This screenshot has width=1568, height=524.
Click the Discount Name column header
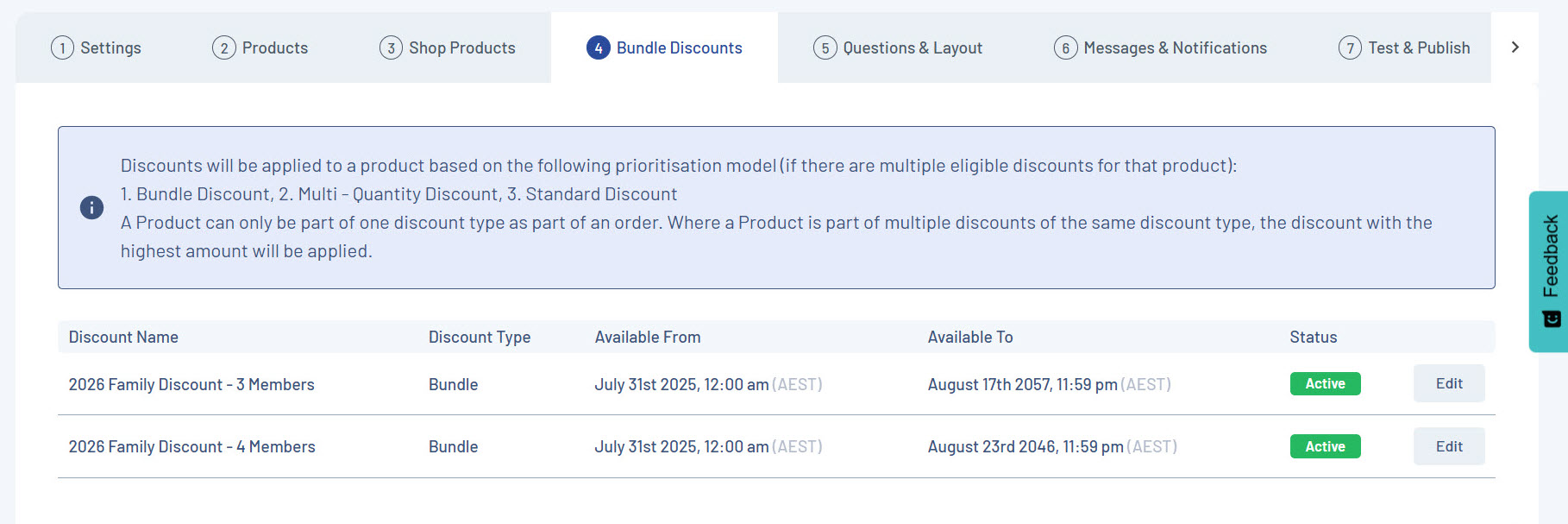click(x=123, y=338)
